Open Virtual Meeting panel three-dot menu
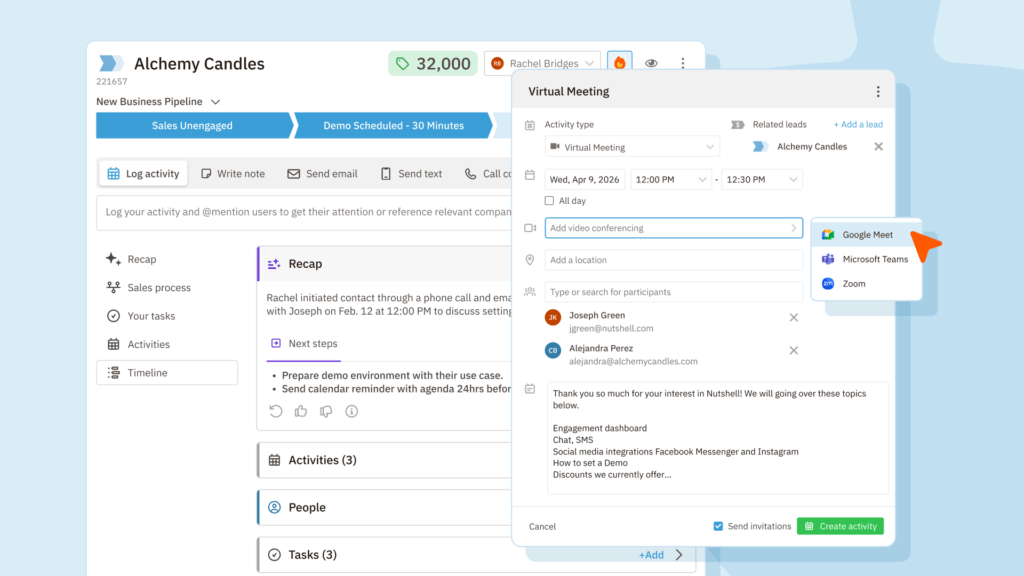This screenshot has height=576, width=1024. click(x=878, y=91)
